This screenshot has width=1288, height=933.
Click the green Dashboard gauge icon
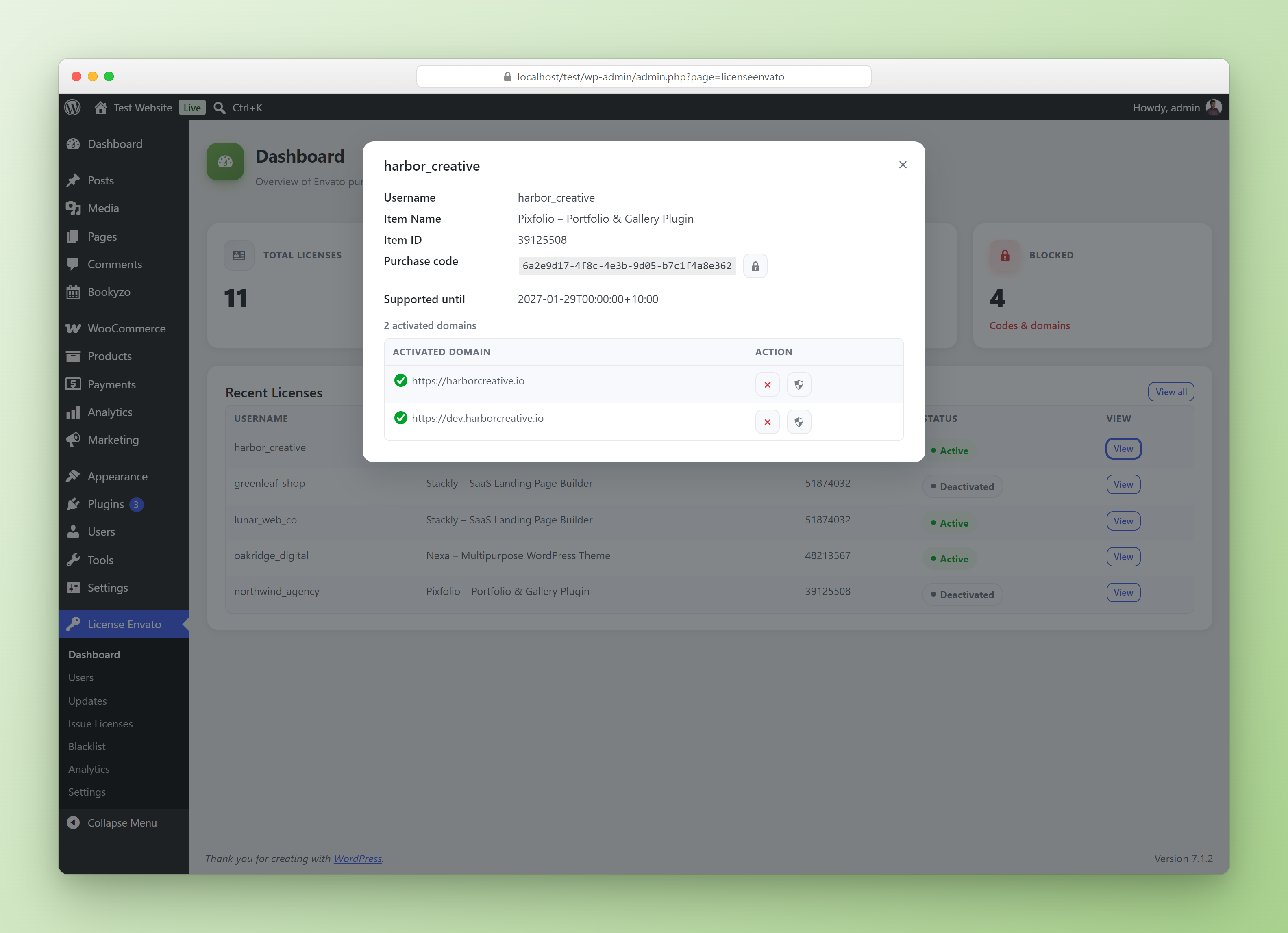pyautogui.click(x=225, y=161)
